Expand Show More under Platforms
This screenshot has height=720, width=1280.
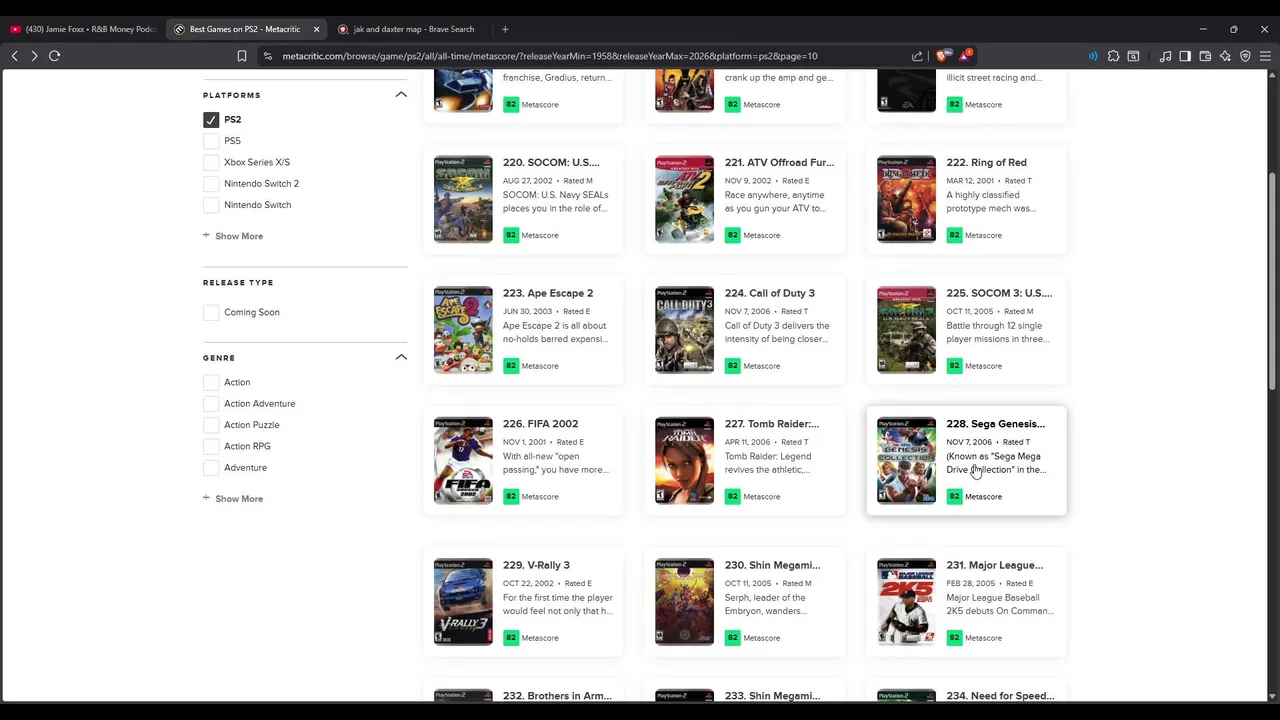233,236
